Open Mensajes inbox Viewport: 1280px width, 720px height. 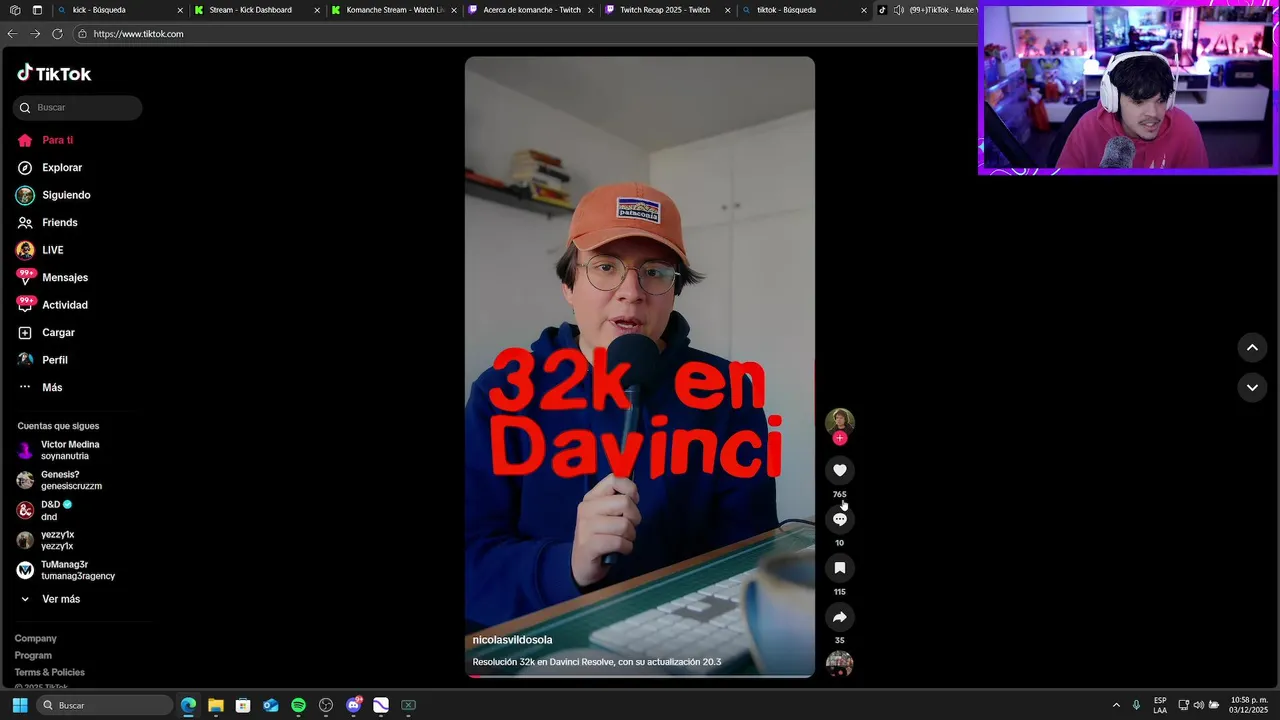[x=52, y=277]
